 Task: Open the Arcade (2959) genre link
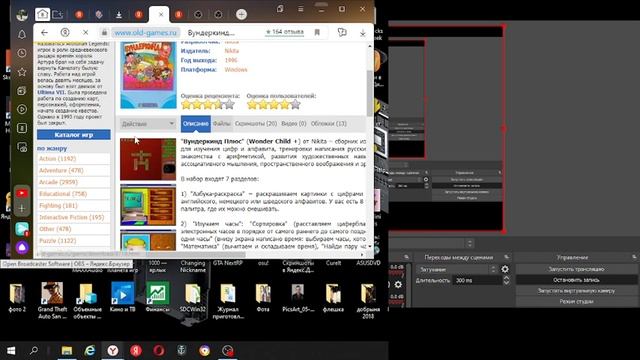pos(58,182)
